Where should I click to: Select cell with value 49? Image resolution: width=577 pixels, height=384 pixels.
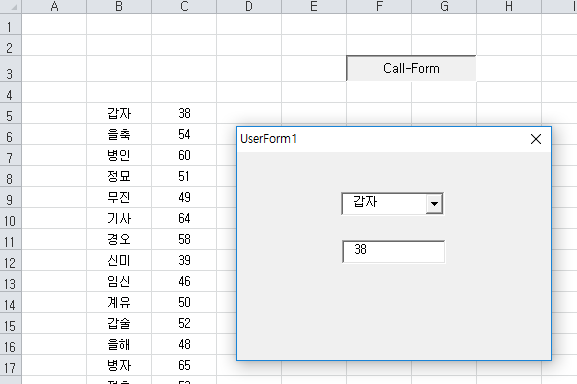pos(184,197)
